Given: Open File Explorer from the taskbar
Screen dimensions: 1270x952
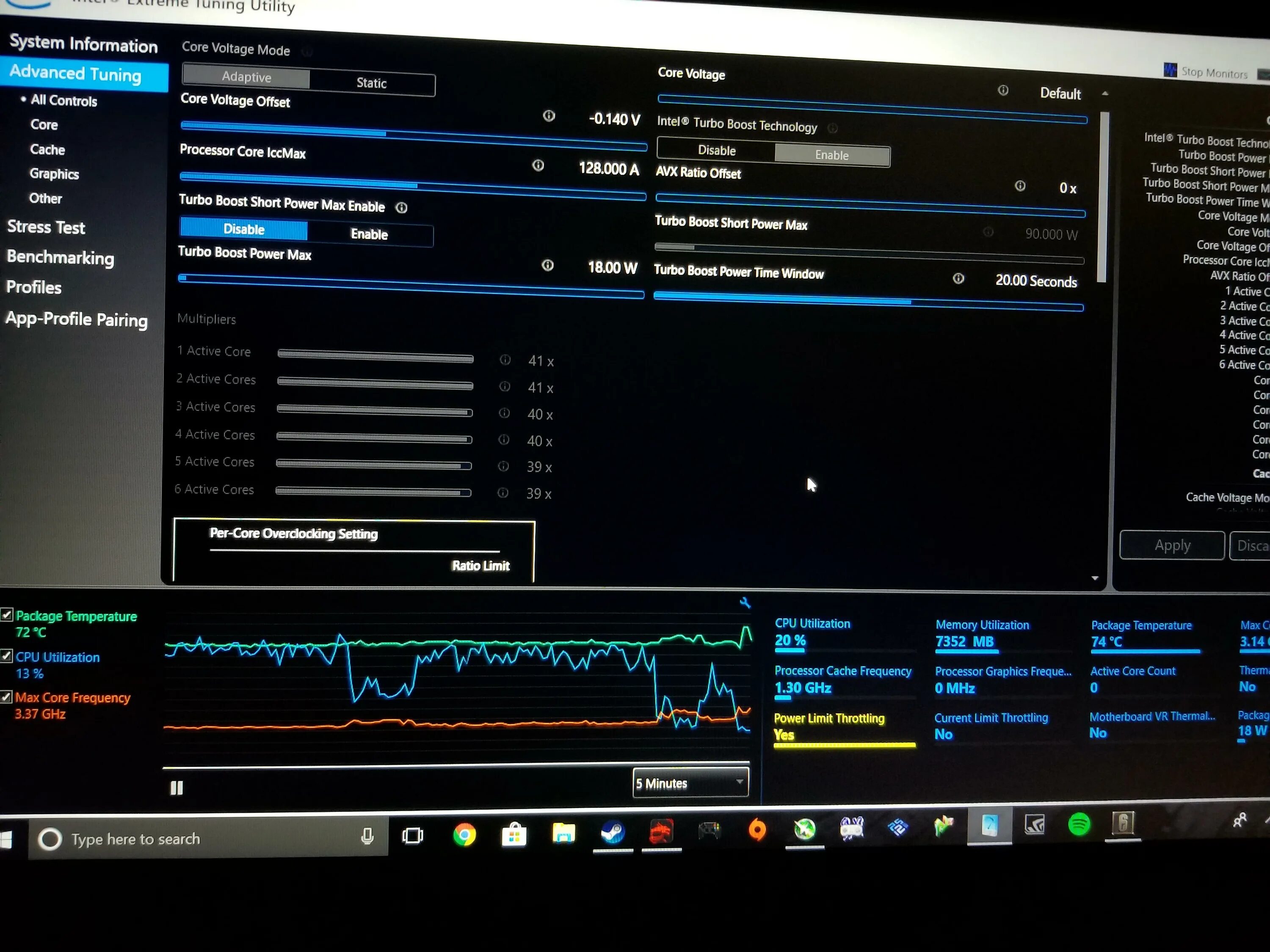Looking at the screenshot, I should 563,833.
